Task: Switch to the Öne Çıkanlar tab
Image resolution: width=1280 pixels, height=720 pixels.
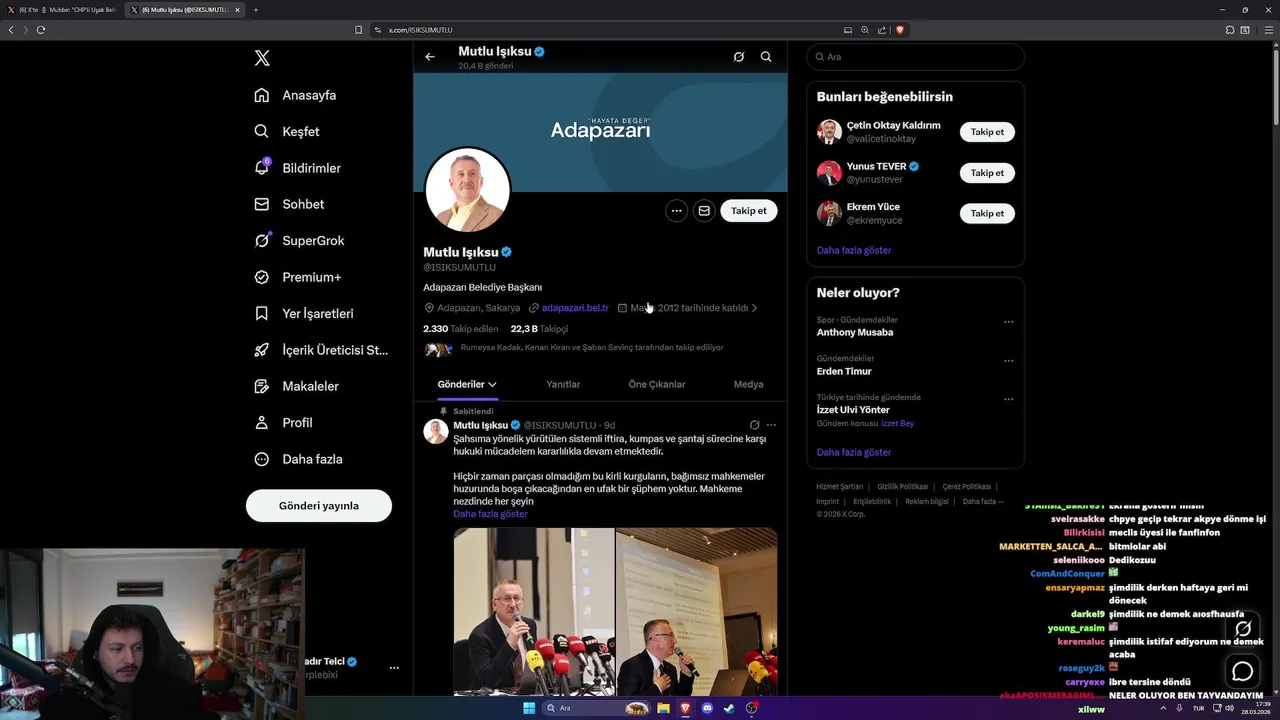Action: (657, 385)
